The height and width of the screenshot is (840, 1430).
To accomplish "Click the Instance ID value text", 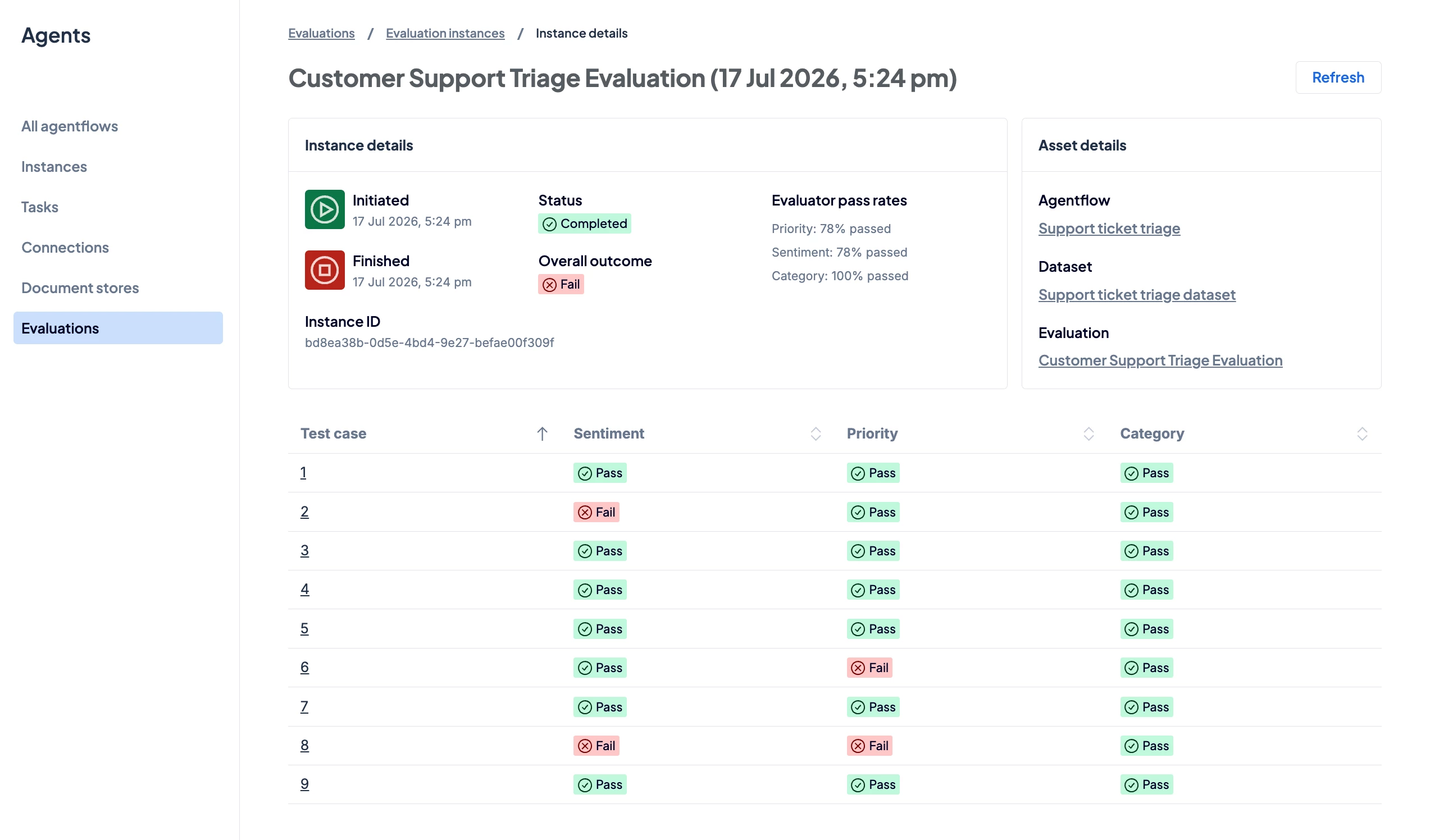I will click(x=429, y=343).
